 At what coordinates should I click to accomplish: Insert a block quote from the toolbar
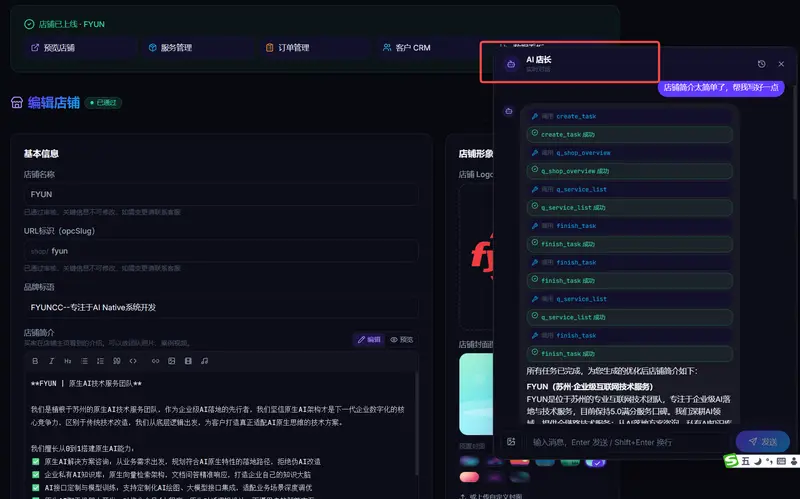click(x=117, y=361)
